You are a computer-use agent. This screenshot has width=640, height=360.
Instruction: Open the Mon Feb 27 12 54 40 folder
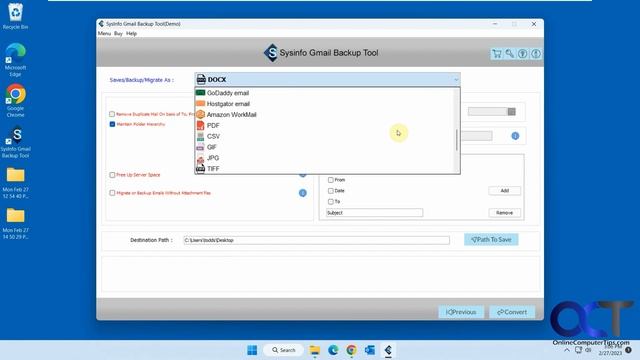(x=16, y=182)
